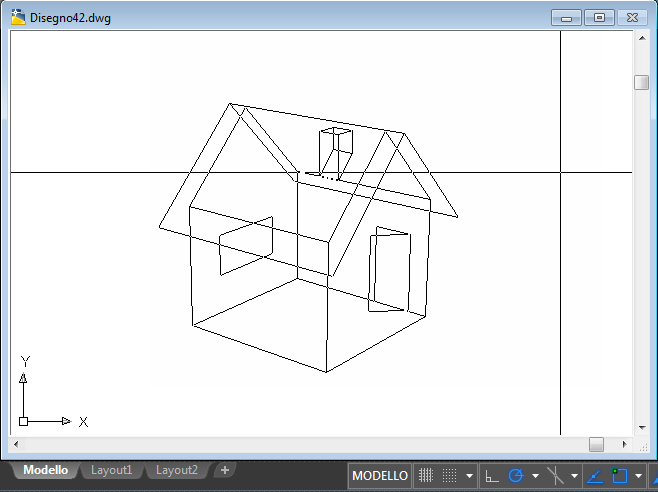The width and height of the screenshot is (658, 492).
Task: Open object snap options dropdown
Action: [x=639, y=476]
